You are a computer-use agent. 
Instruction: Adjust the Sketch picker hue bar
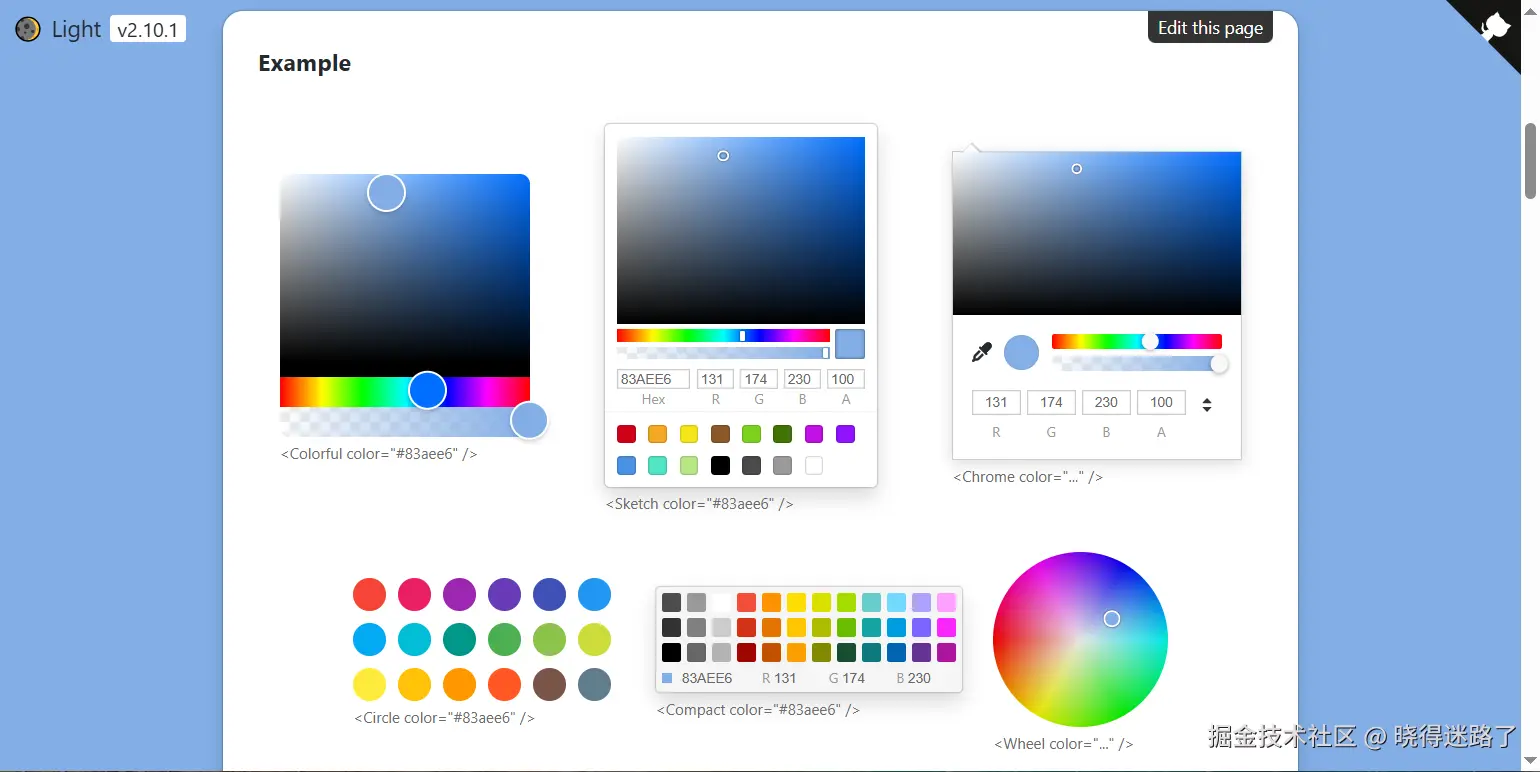(723, 336)
